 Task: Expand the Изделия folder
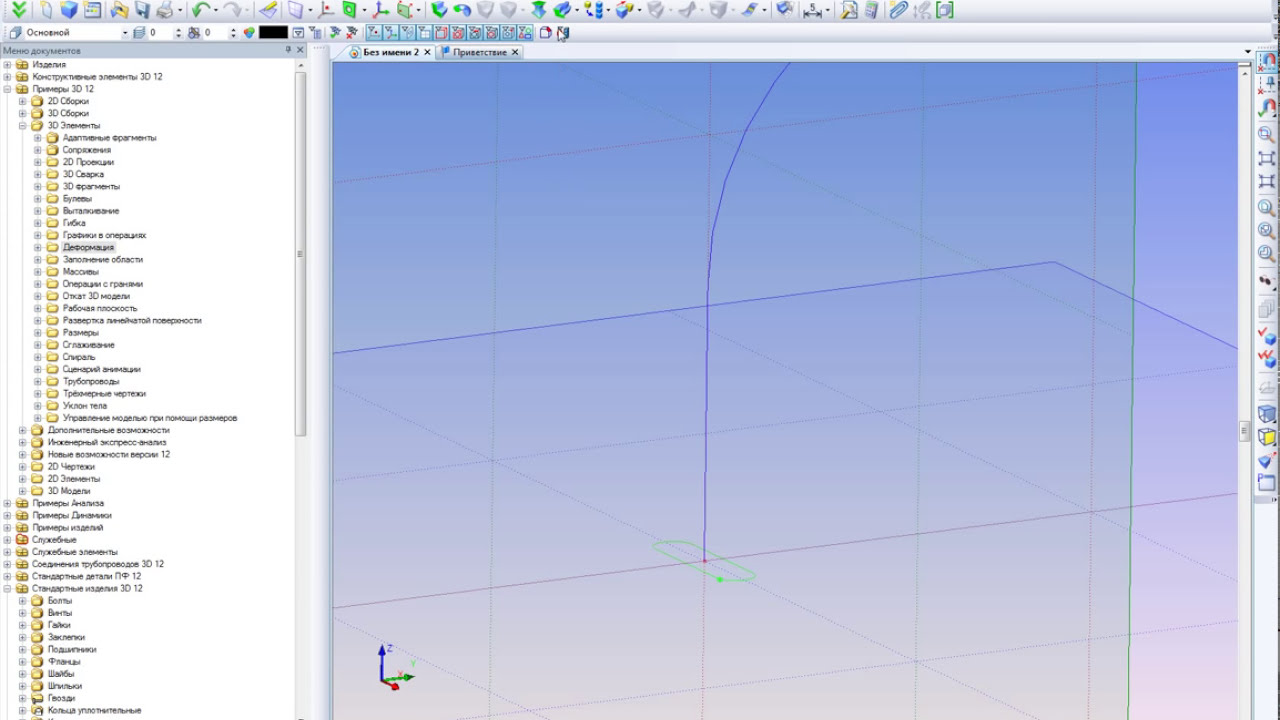click(8, 65)
